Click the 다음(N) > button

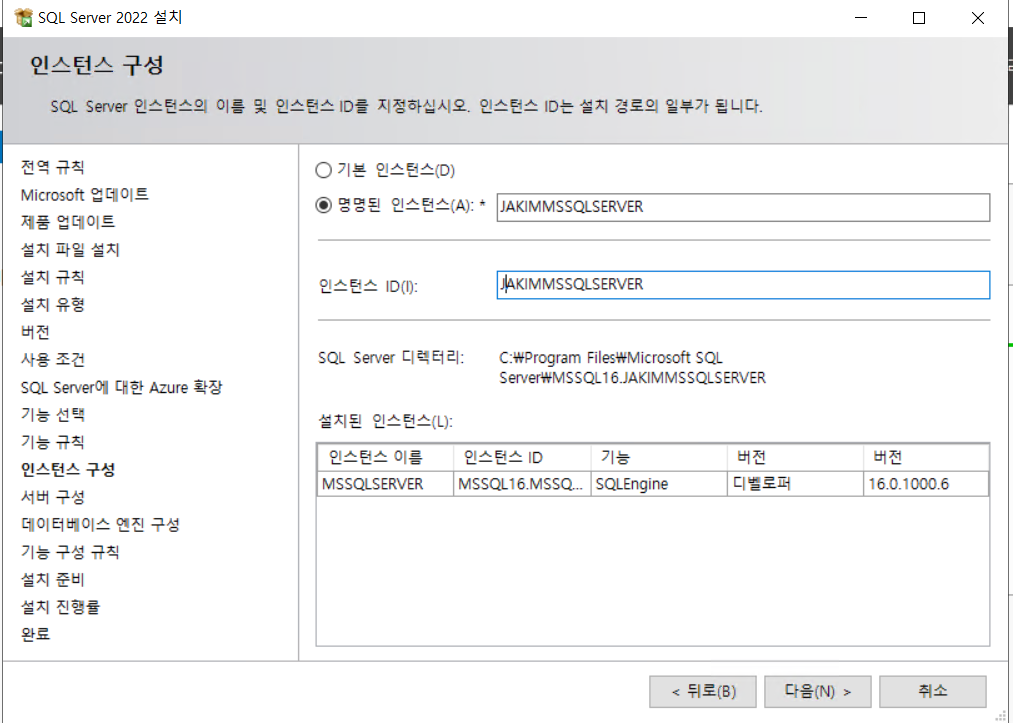(818, 692)
